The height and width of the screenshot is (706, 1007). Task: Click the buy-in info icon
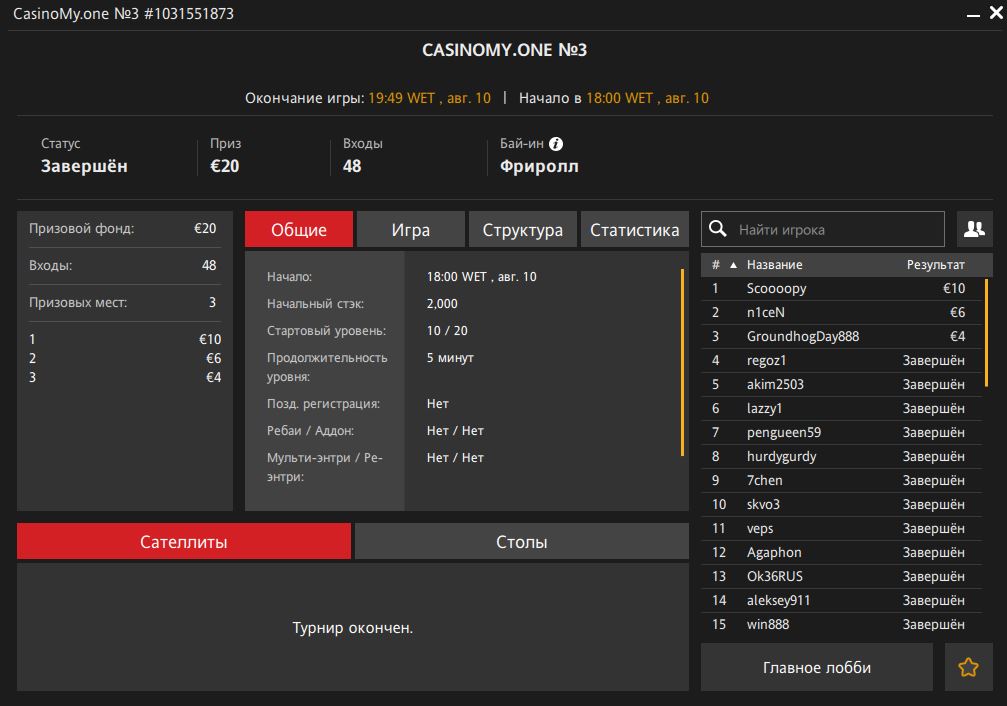coord(556,144)
